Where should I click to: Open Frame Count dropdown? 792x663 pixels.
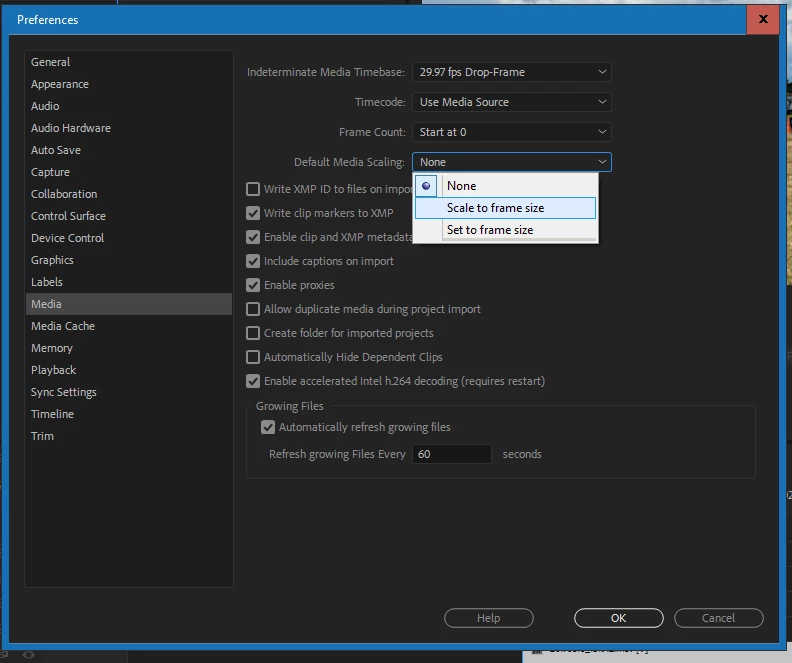(x=512, y=132)
